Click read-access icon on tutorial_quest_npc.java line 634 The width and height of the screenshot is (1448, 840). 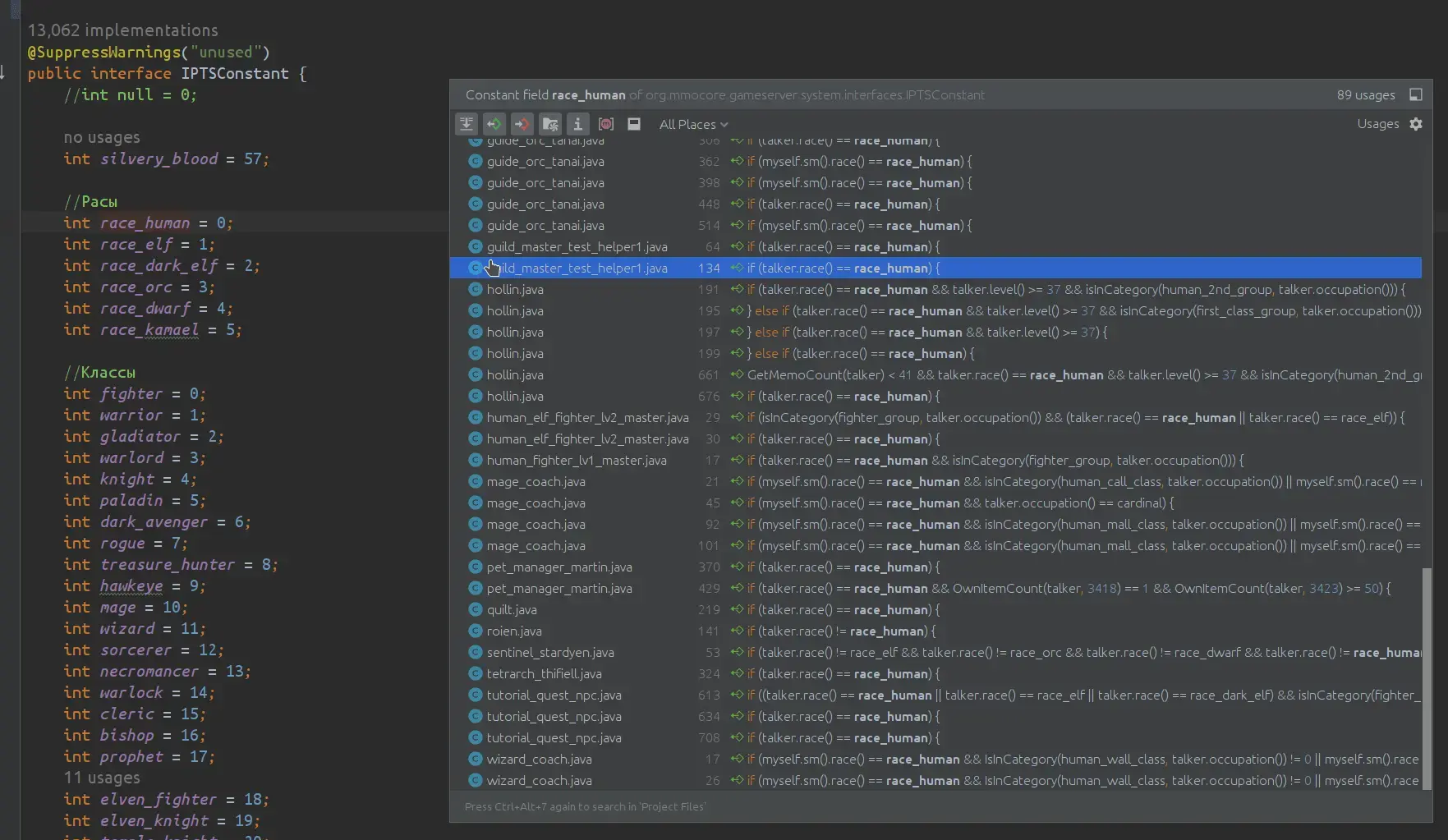737,717
